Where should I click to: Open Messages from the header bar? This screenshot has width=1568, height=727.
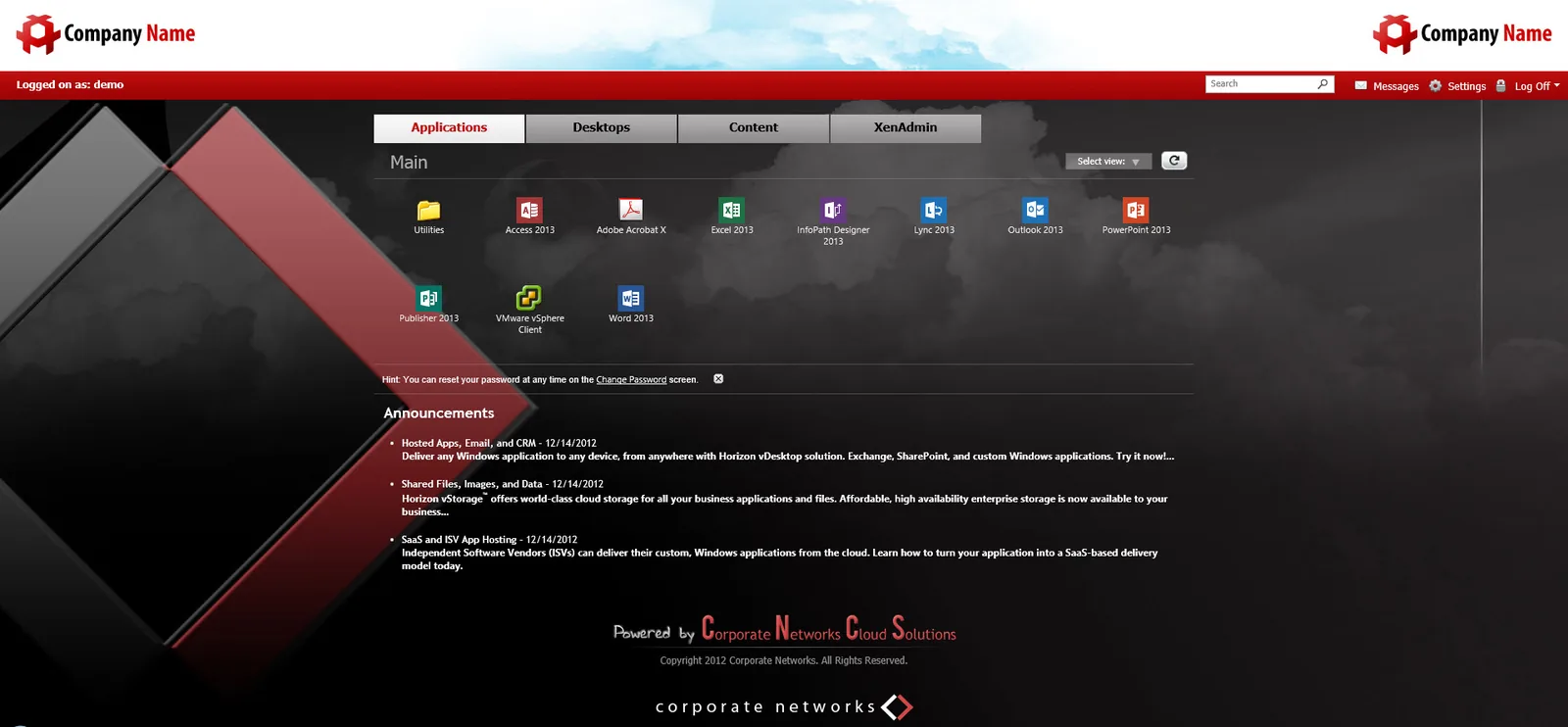[x=1387, y=86]
